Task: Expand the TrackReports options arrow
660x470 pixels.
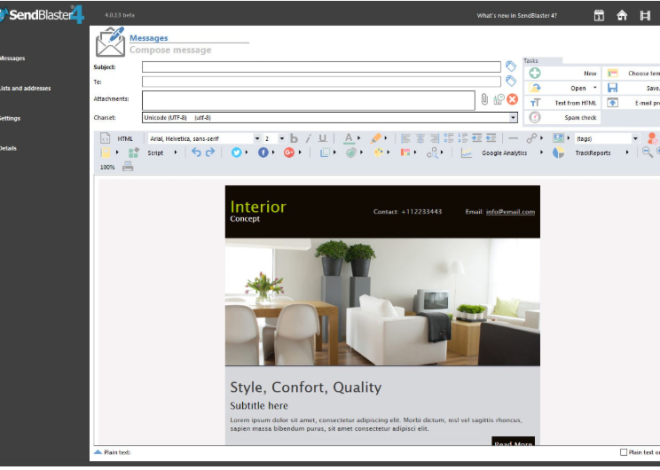Action: click(627, 153)
